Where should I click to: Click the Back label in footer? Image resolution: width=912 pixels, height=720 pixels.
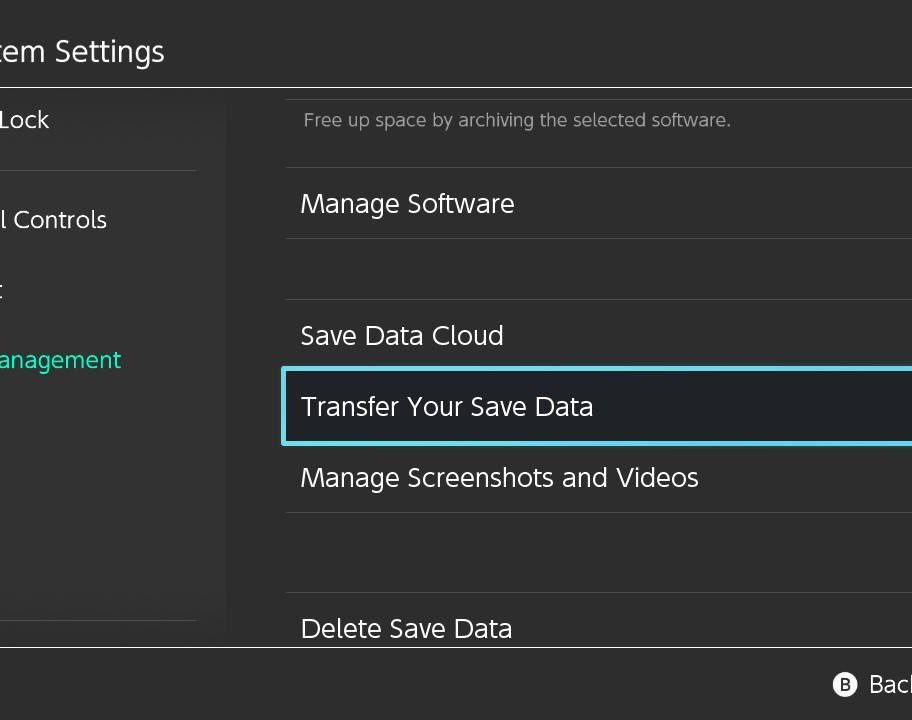pos(889,684)
